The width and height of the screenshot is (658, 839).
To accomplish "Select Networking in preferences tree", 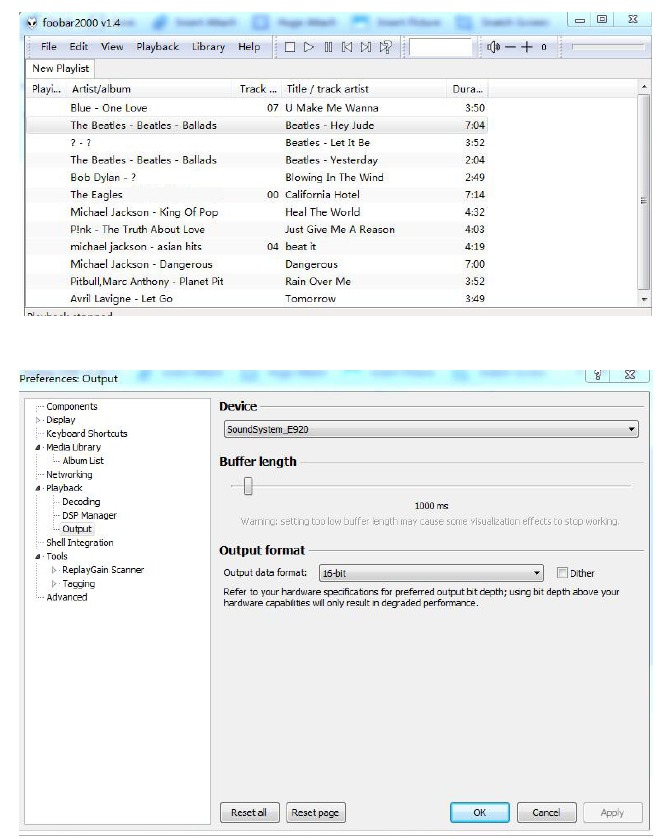I will (69, 475).
